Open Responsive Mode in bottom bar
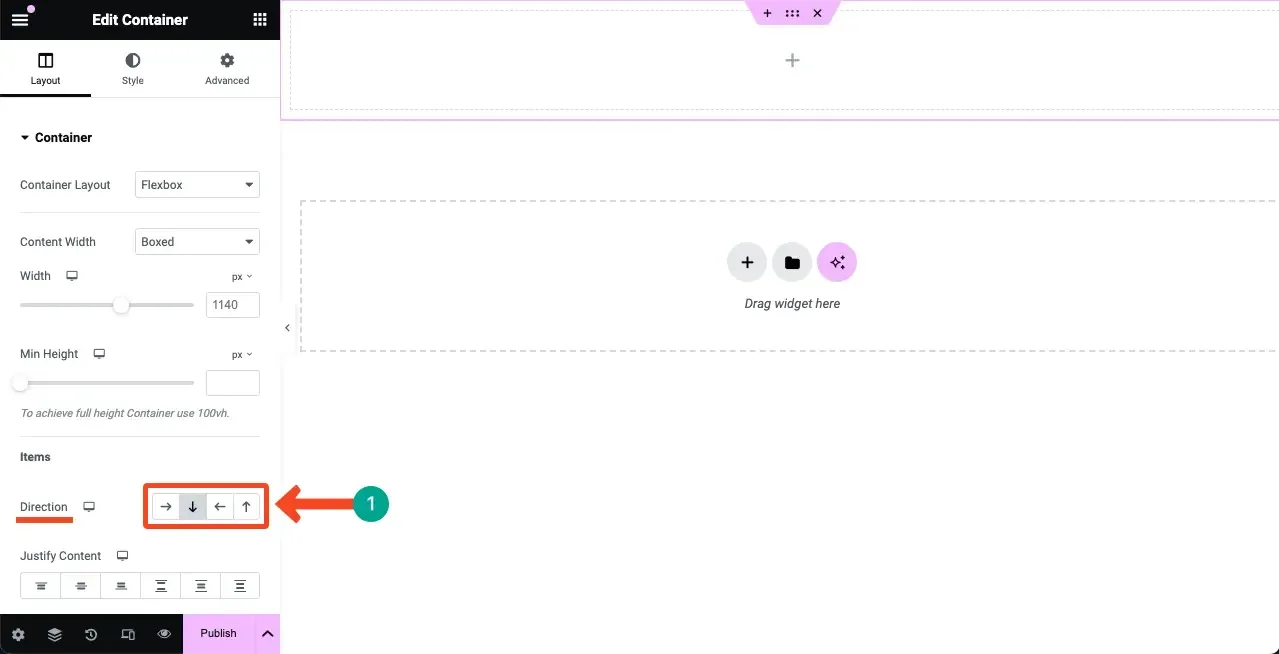1279x654 pixels. (x=128, y=634)
